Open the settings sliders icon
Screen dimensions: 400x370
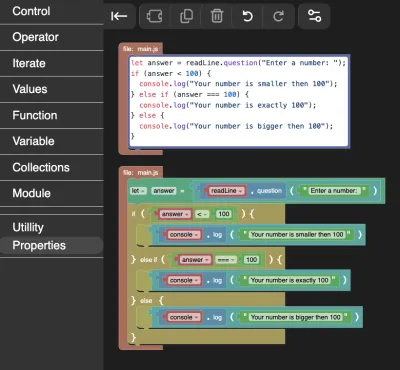coord(314,16)
